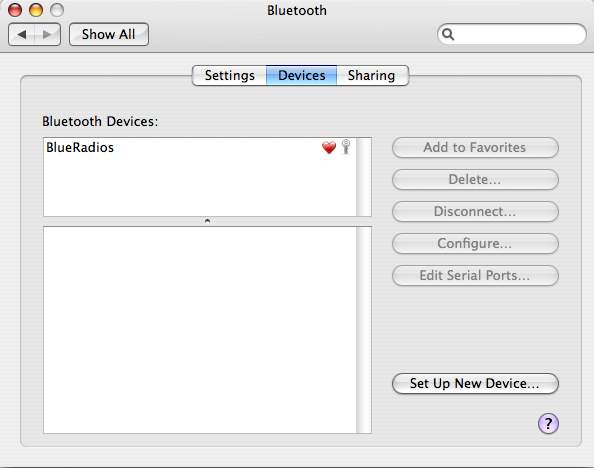The width and height of the screenshot is (594, 468).
Task: Click the red heart favorite icon
Action: pyautogui.click(x=329, y=147)
